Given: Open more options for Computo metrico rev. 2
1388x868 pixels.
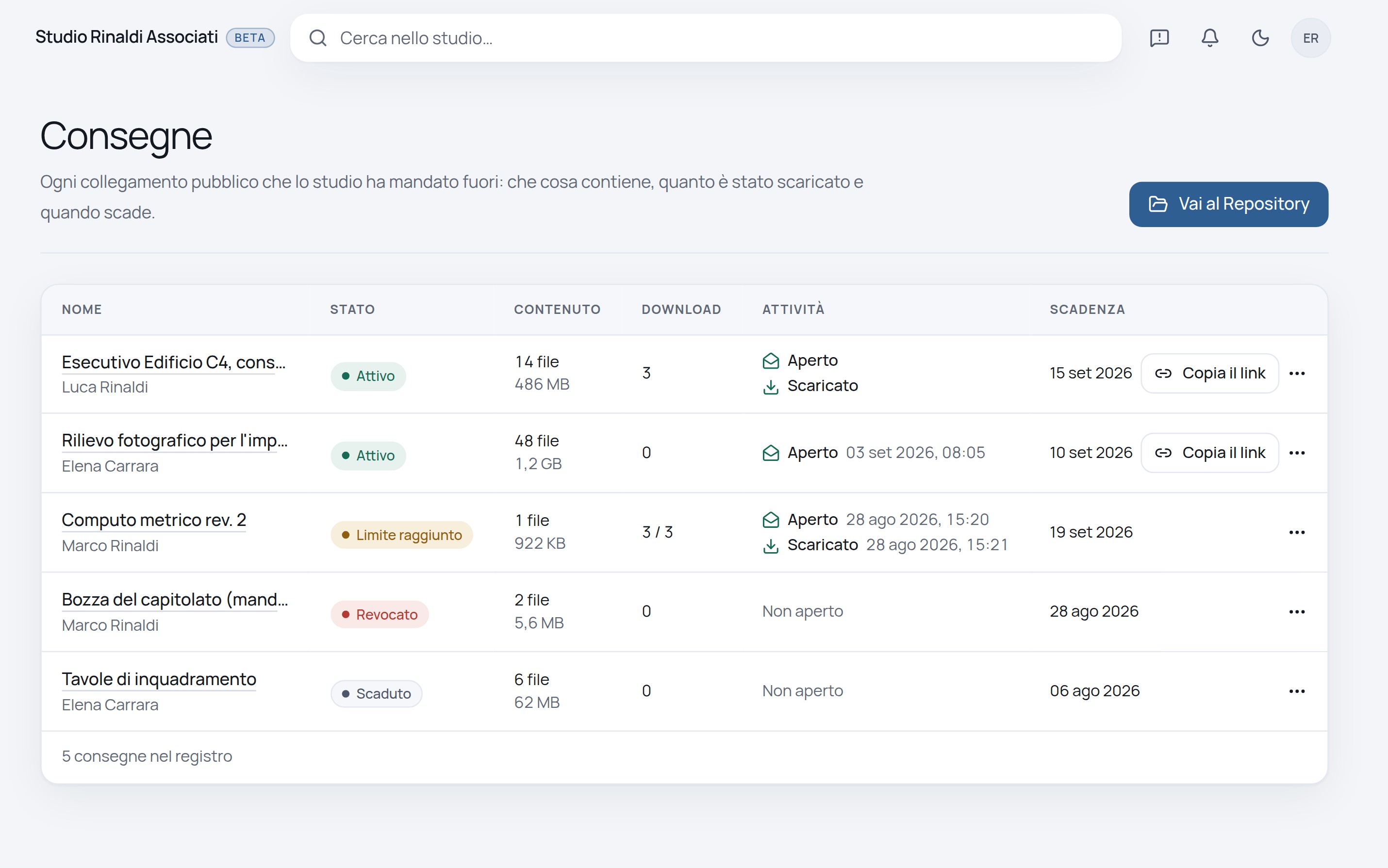Looking at the screenshot, I should [1297, 532].
